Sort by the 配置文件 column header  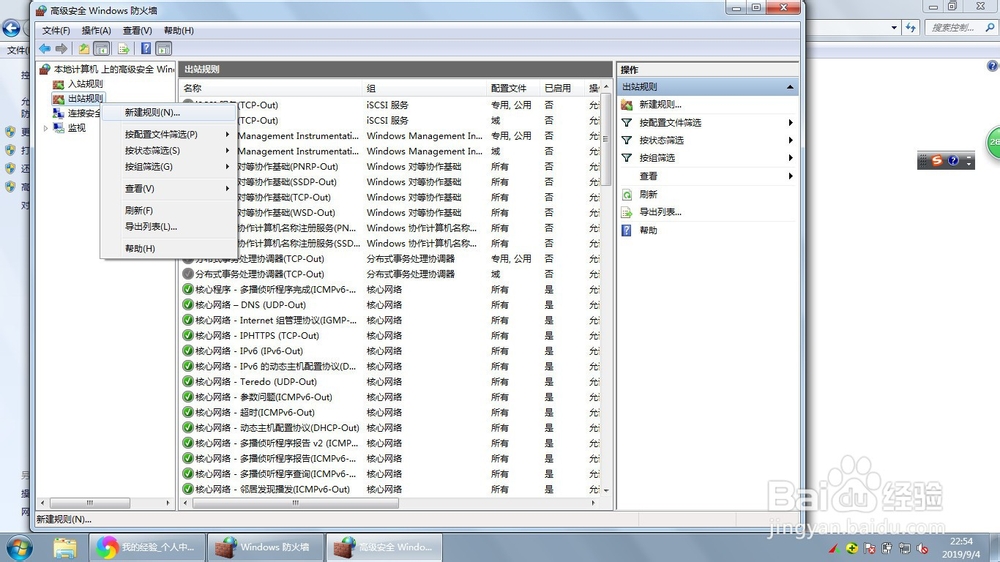coord(513,88)
